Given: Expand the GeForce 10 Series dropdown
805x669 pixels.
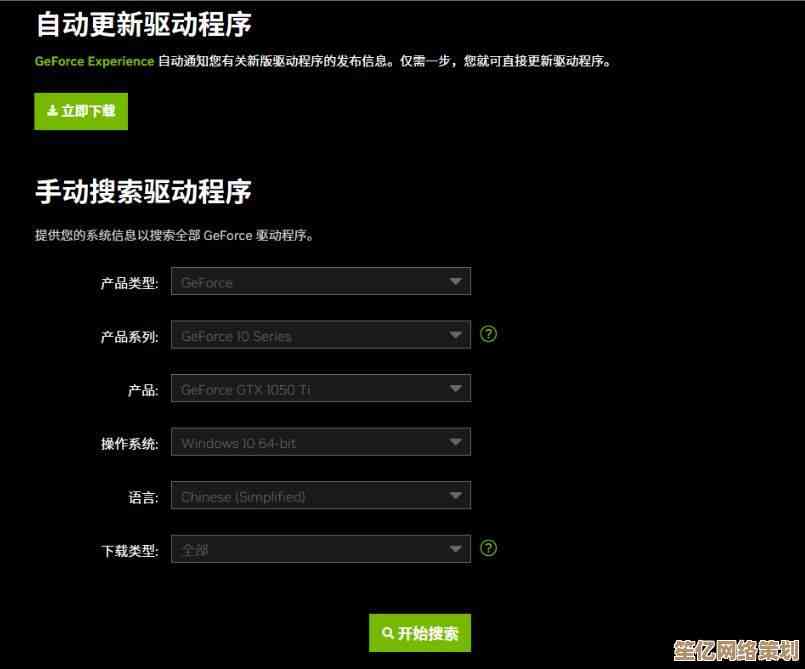Looking at the screenshot, I should [320, 335].
